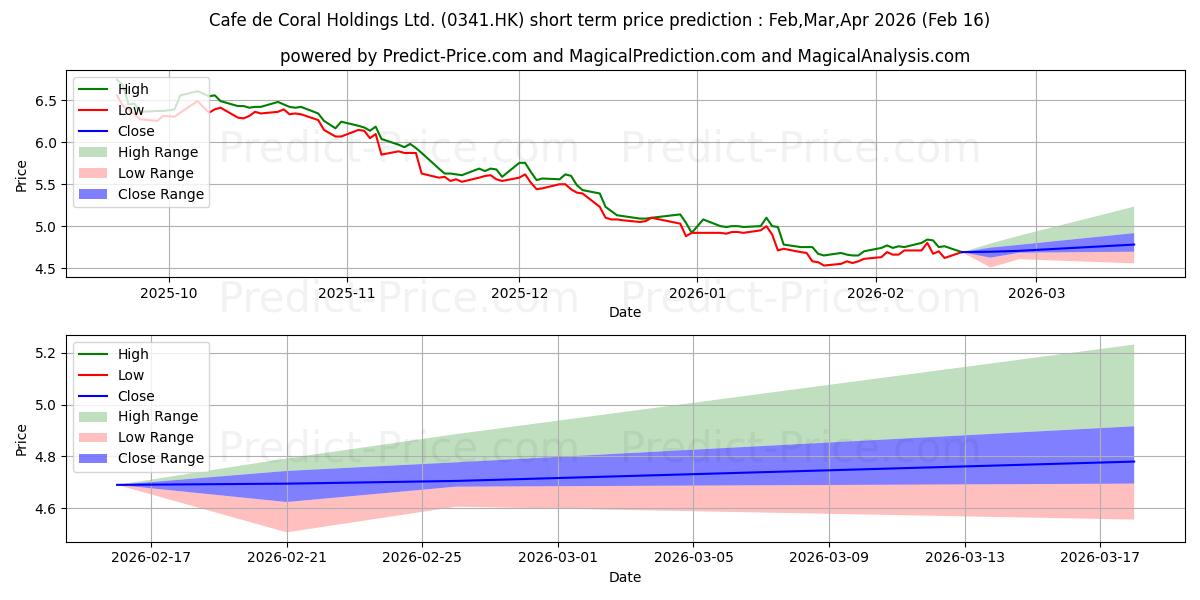Click the Price axis label of bottom chart

(22, 439)
